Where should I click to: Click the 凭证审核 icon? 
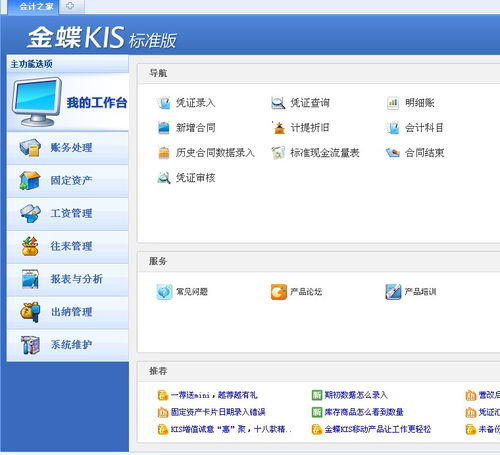point(163,178)
